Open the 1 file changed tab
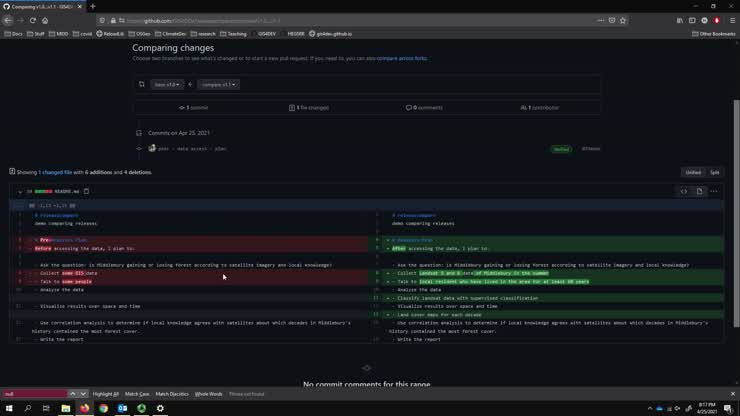 point(309,108)
